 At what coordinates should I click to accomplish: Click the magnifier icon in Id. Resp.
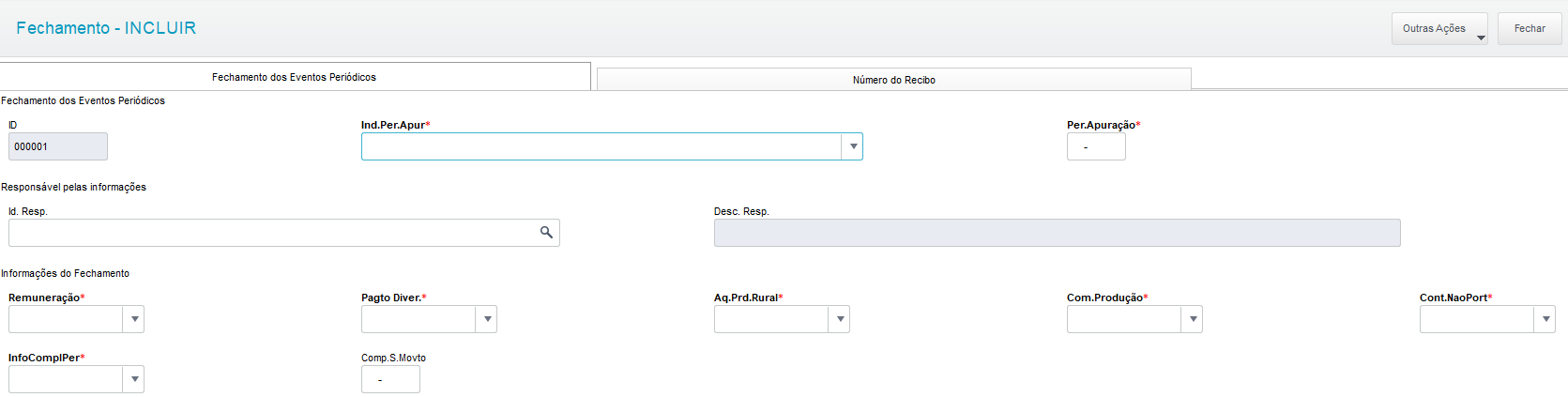[x=546, y=232]
